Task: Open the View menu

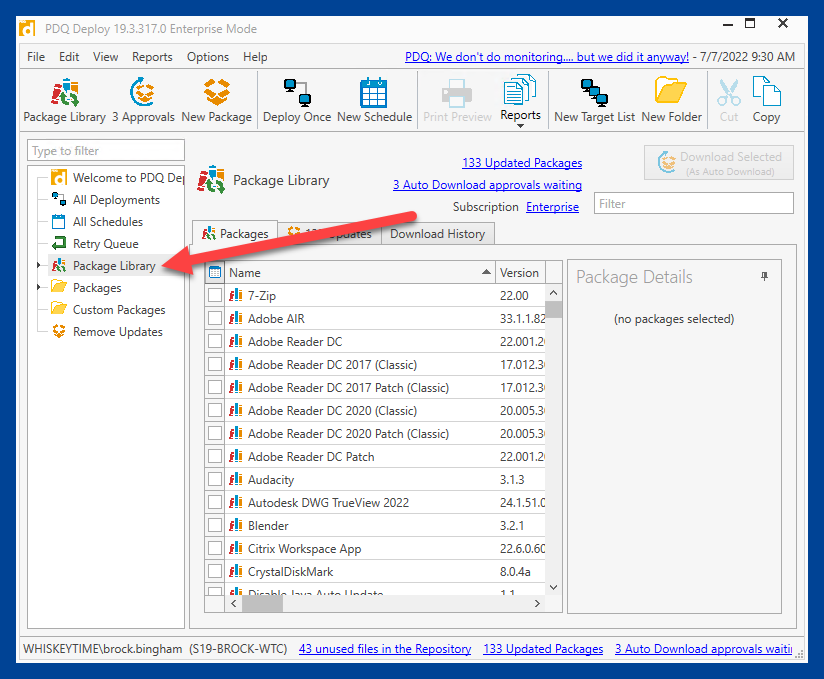Action: pos(105,57)
